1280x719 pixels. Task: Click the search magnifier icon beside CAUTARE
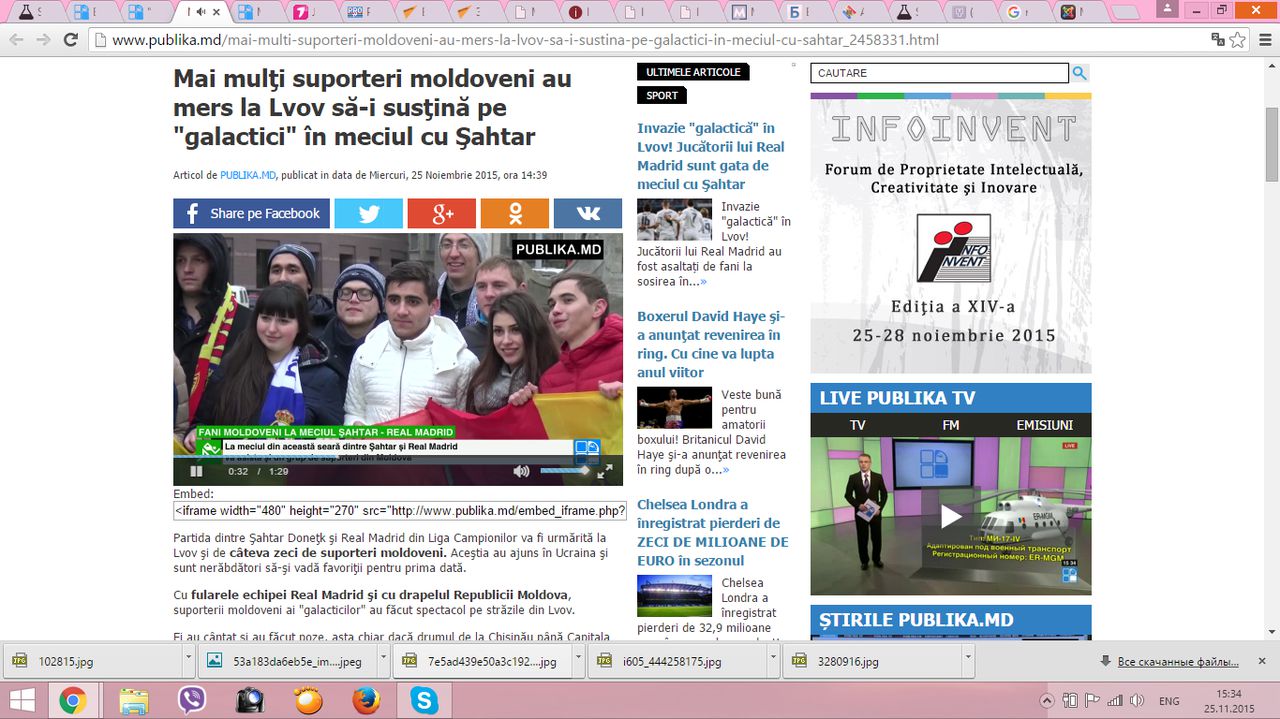[x=1080, y=73]
